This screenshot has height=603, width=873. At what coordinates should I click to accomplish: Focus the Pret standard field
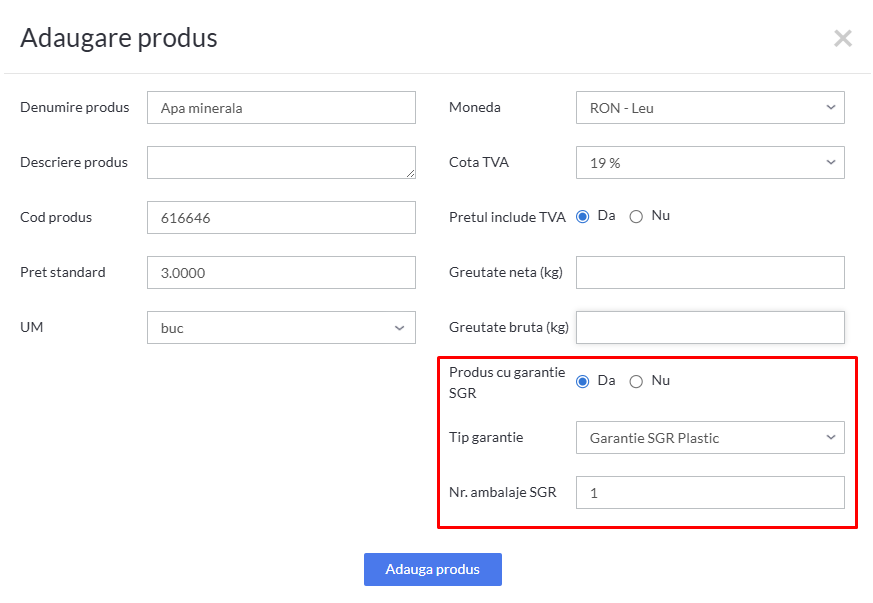[x=281, y=272]
